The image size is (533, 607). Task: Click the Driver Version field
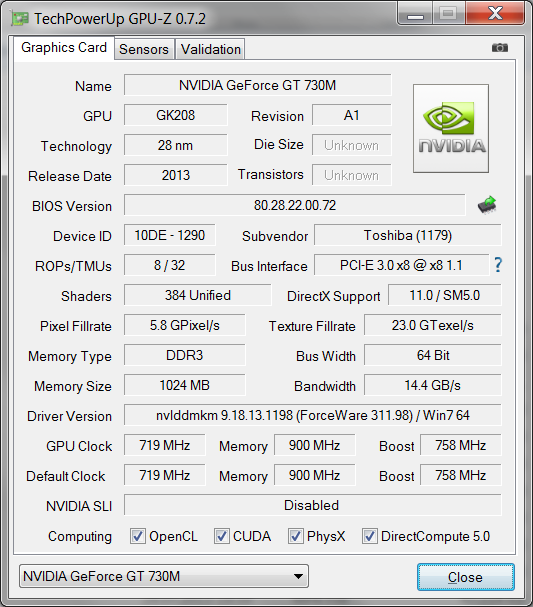312,415
